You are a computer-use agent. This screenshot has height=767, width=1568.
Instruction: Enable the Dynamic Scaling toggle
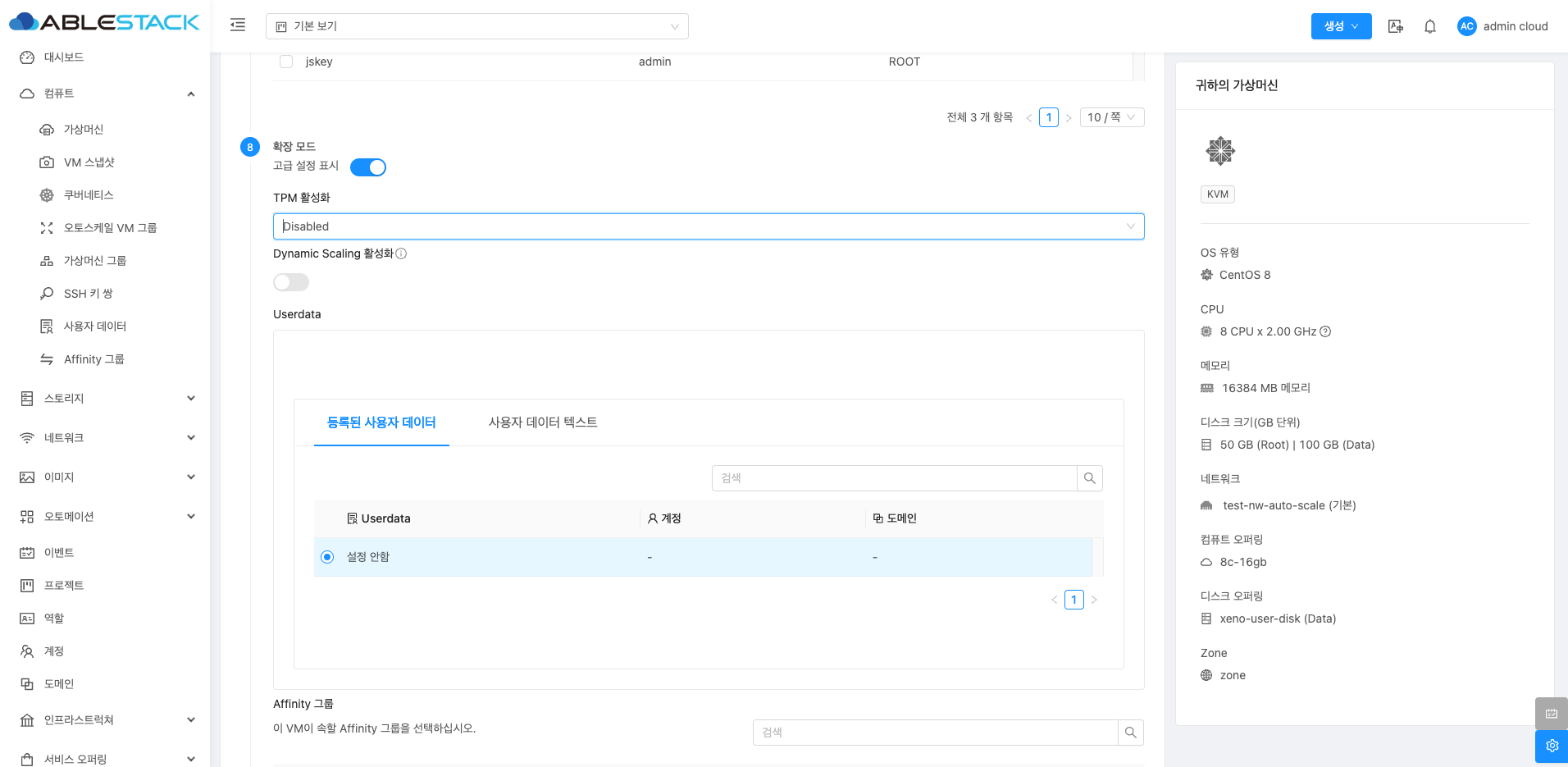pos(291,282)
